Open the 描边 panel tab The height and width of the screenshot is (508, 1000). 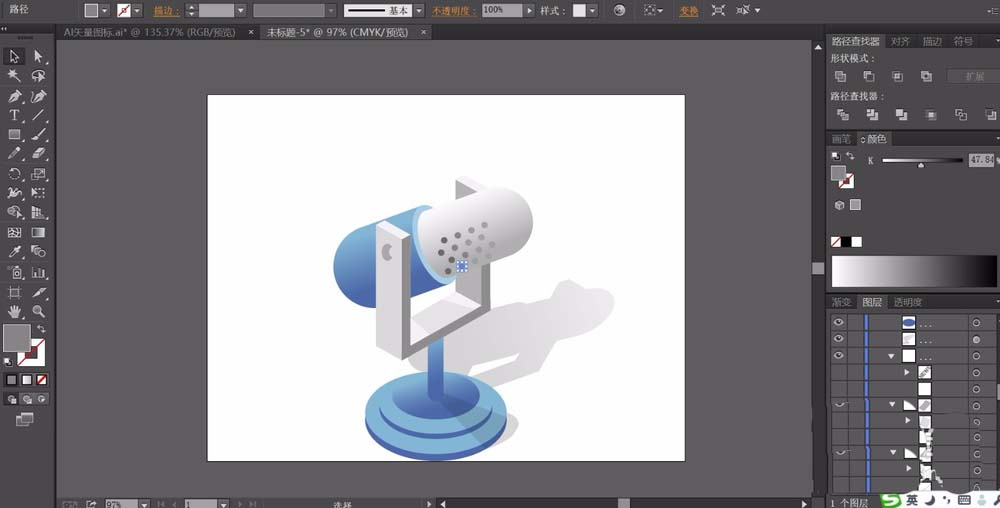932,41
